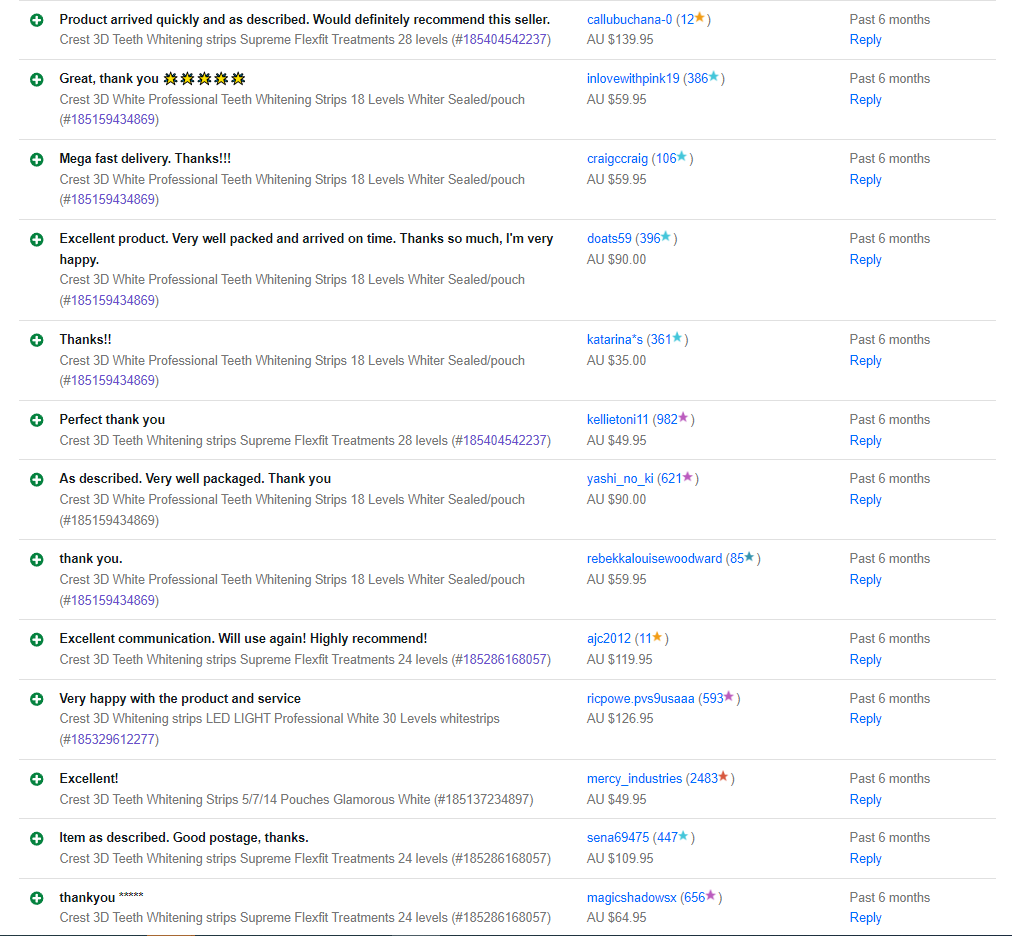The width and height of the screenshot is (1012, 936).
Task: Reply to craigccraig's "Mega fast delivery" feedback
Action: [865, 180]
